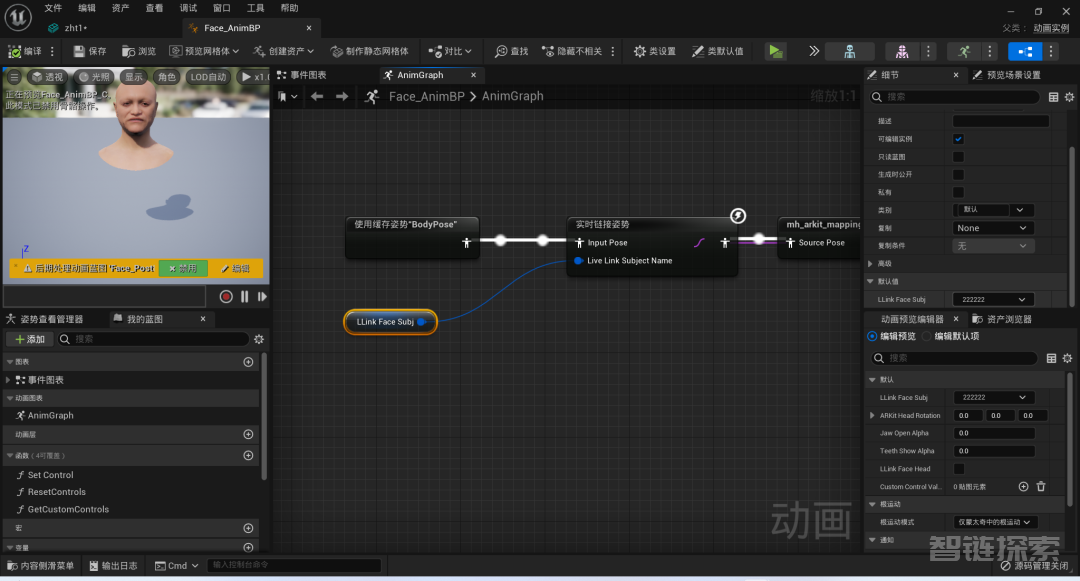The width and height of the screenshot is (1080, 581).
Task: Click the back arrow in graph navigation
Action: click(x=317, y=96)
